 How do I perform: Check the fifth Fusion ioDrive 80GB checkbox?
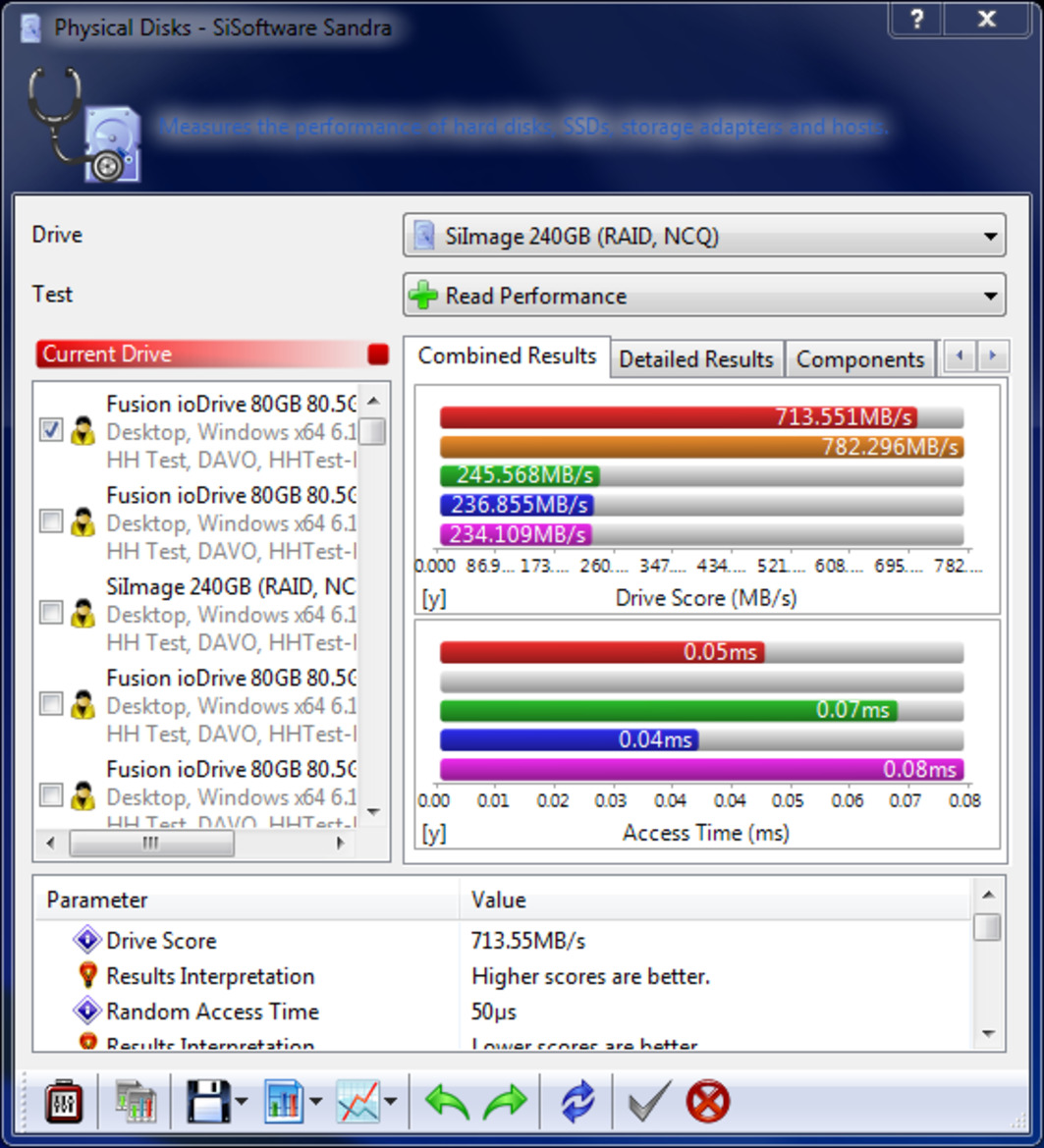click(50, 795)
